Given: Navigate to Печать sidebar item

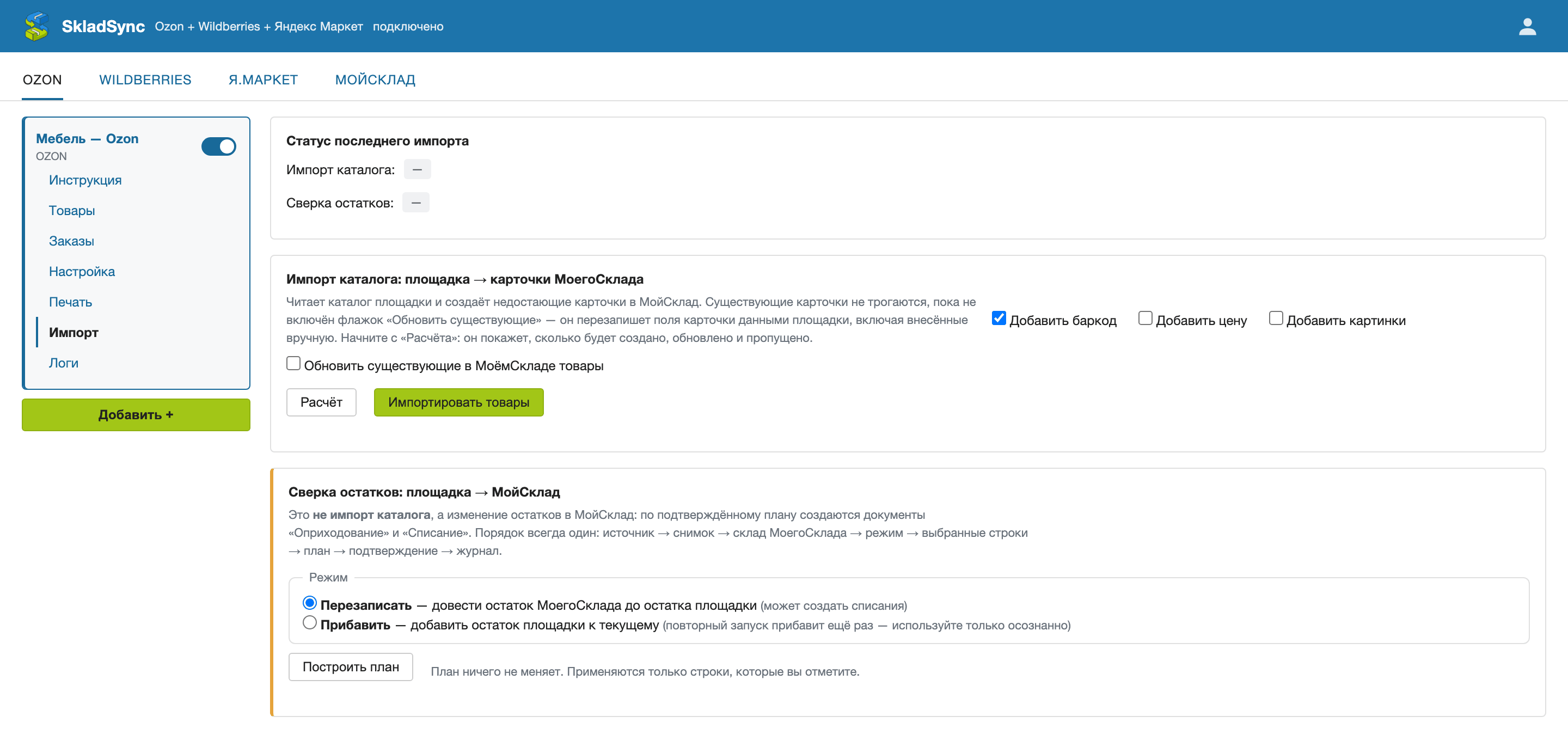Looking at the screenshot, I should pyautogui.click(x=71, y=302).
